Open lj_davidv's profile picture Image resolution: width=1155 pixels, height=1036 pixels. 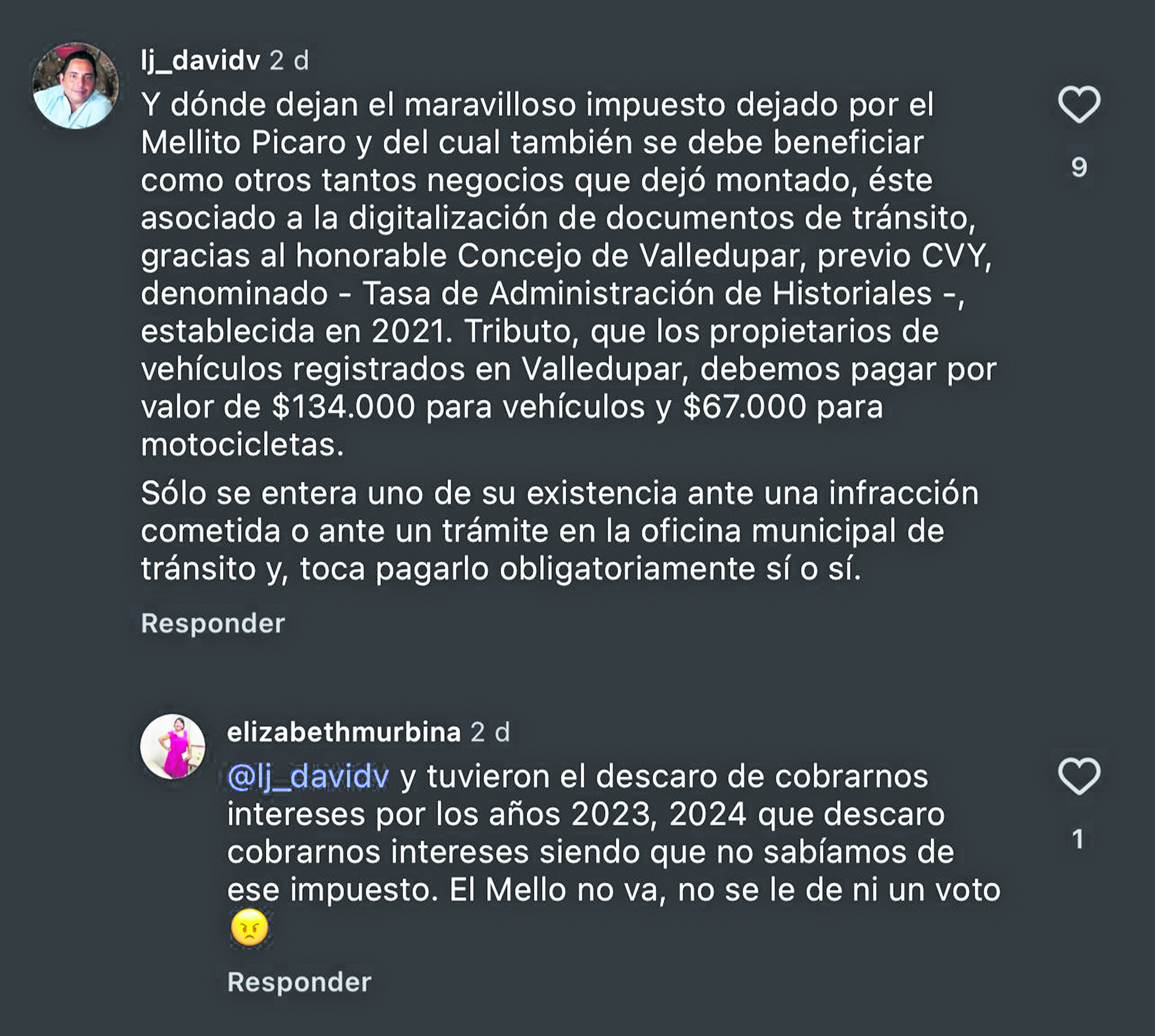click(75, 85)
